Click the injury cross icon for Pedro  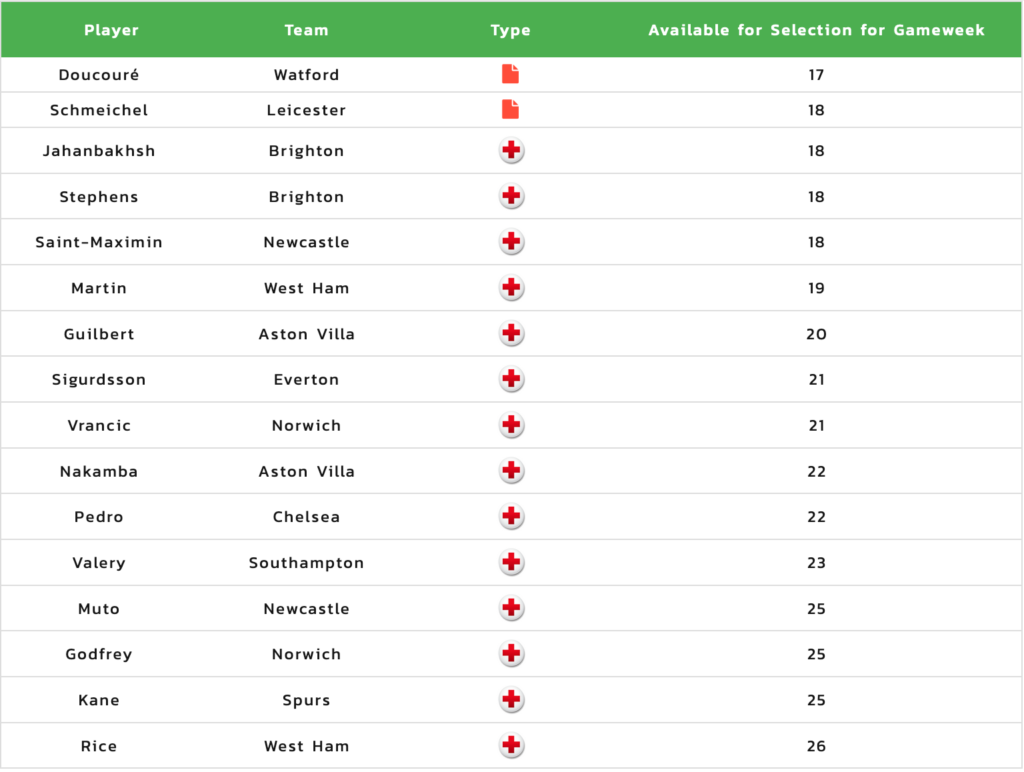pyautogui.click(x=511, y=516)
